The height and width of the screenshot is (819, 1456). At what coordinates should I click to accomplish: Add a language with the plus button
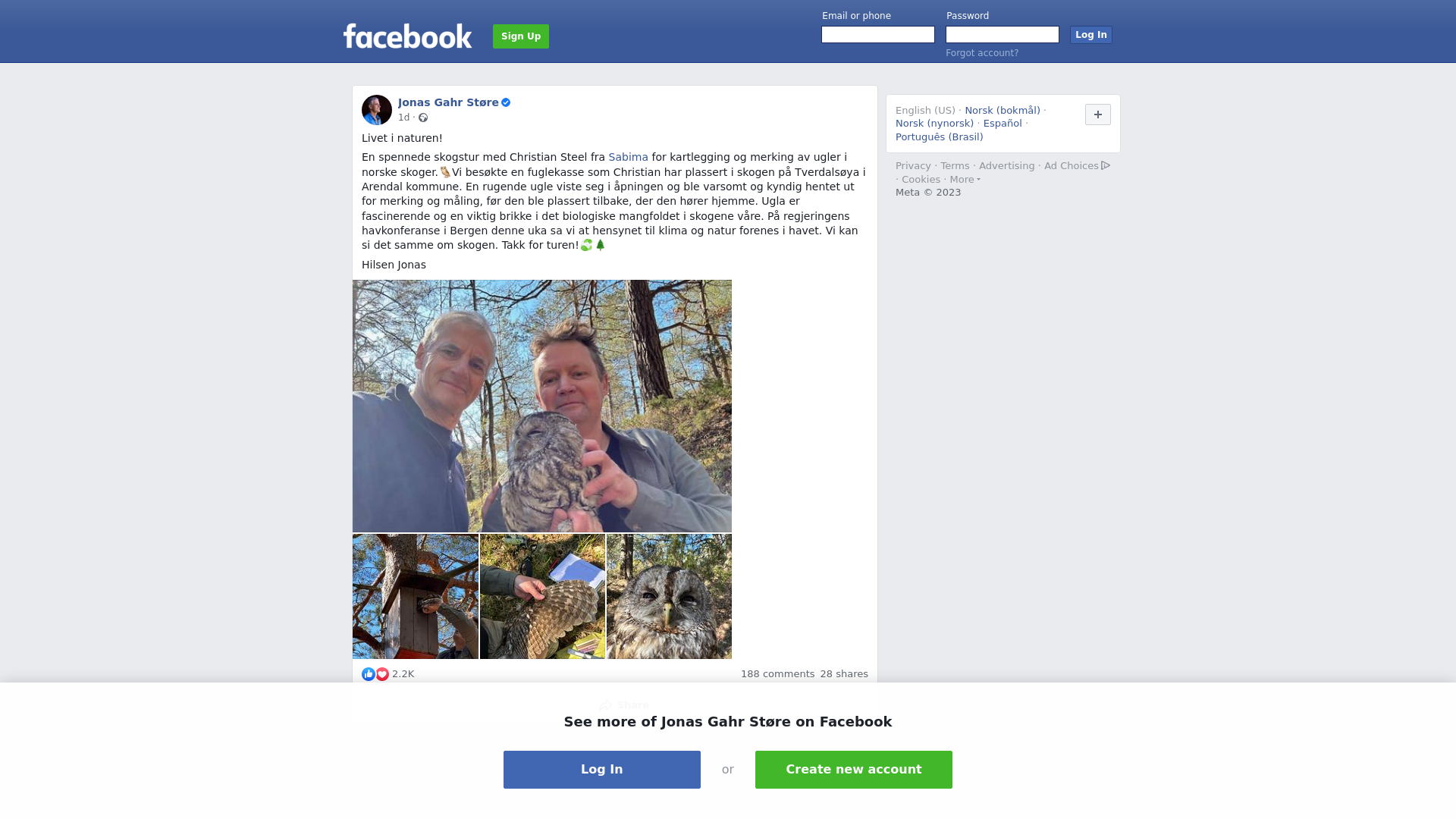[x=1098, y=115]
